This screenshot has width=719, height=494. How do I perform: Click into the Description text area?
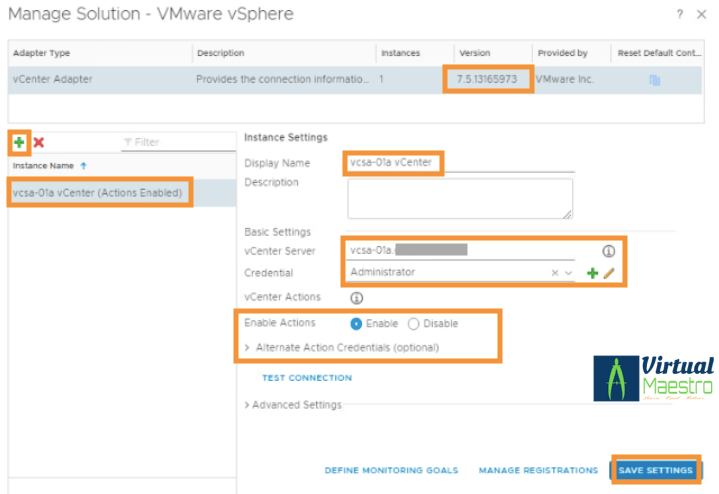click(460, 198)
